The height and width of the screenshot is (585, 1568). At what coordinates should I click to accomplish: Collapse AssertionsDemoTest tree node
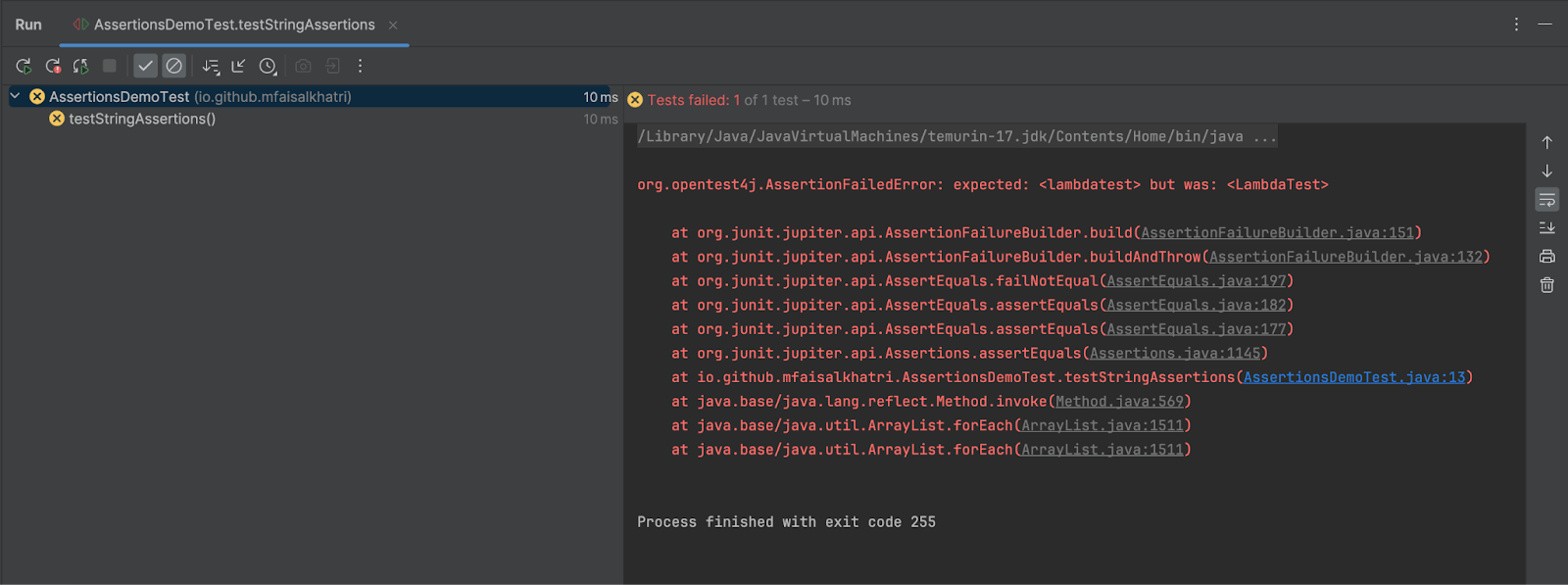(16, 96)
